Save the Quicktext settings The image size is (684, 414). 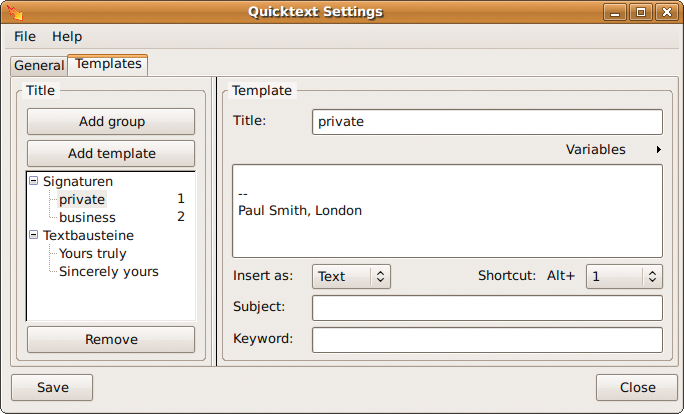52,387
